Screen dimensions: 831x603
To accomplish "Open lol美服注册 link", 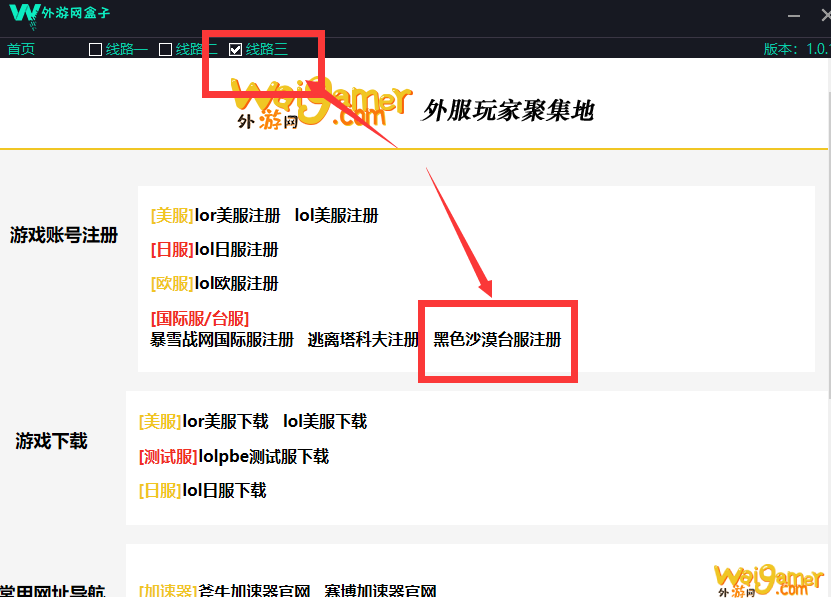I will (337, 216).
